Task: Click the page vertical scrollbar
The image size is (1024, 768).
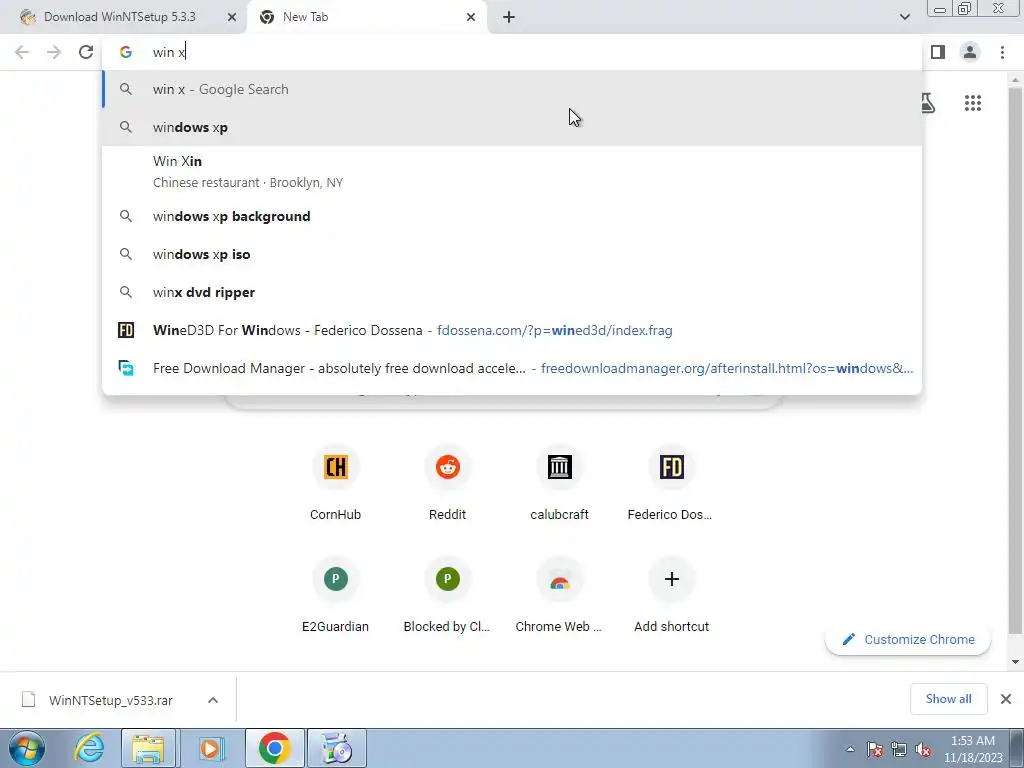Action: (x=1014, y=359)
